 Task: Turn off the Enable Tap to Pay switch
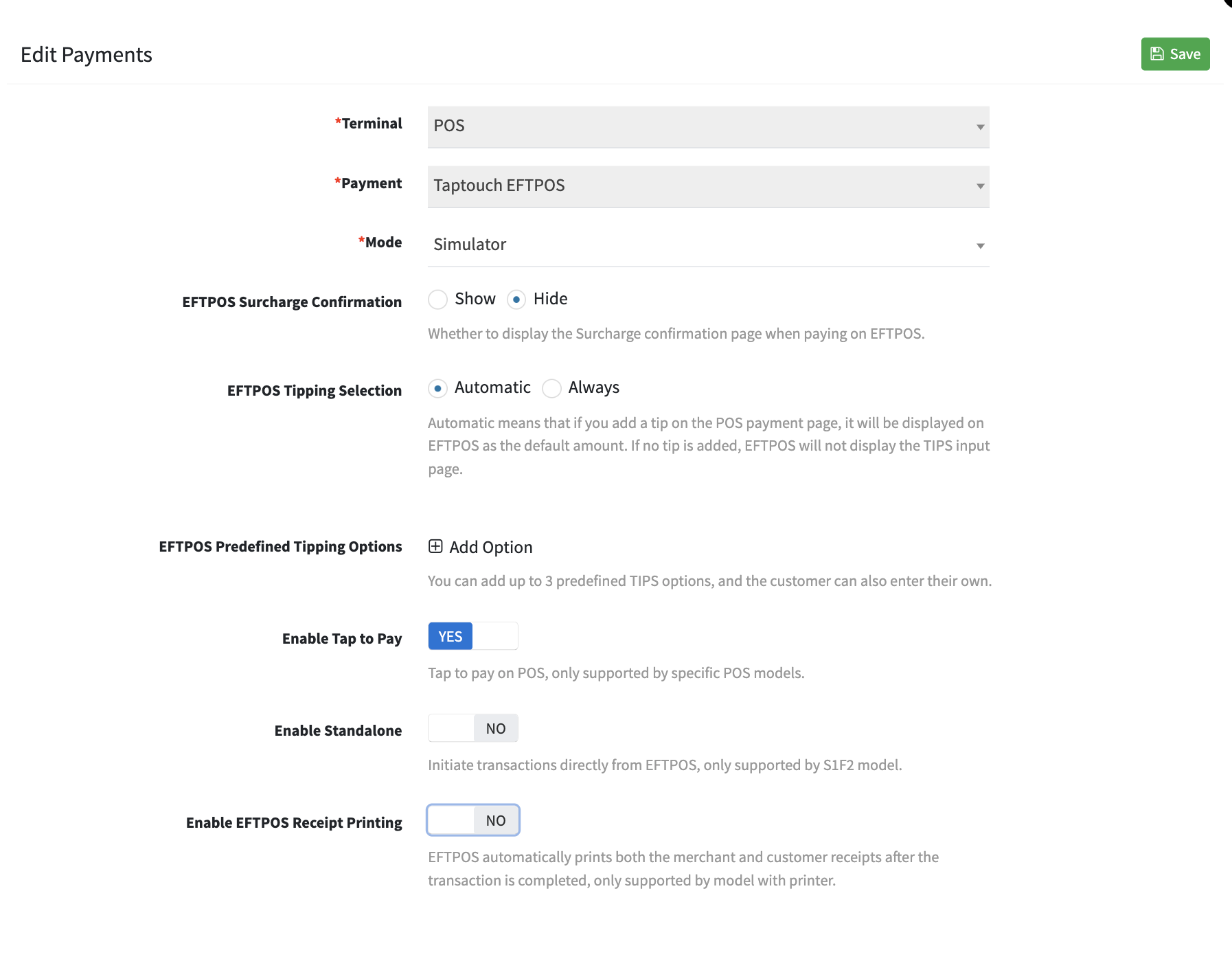pyautogui.click(x=472, y=636)
